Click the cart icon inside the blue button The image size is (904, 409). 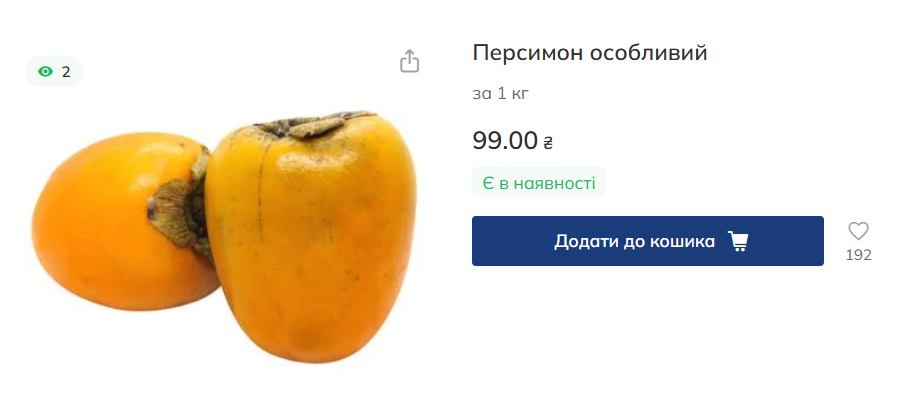pyautogui.click(x=737, y=241)
